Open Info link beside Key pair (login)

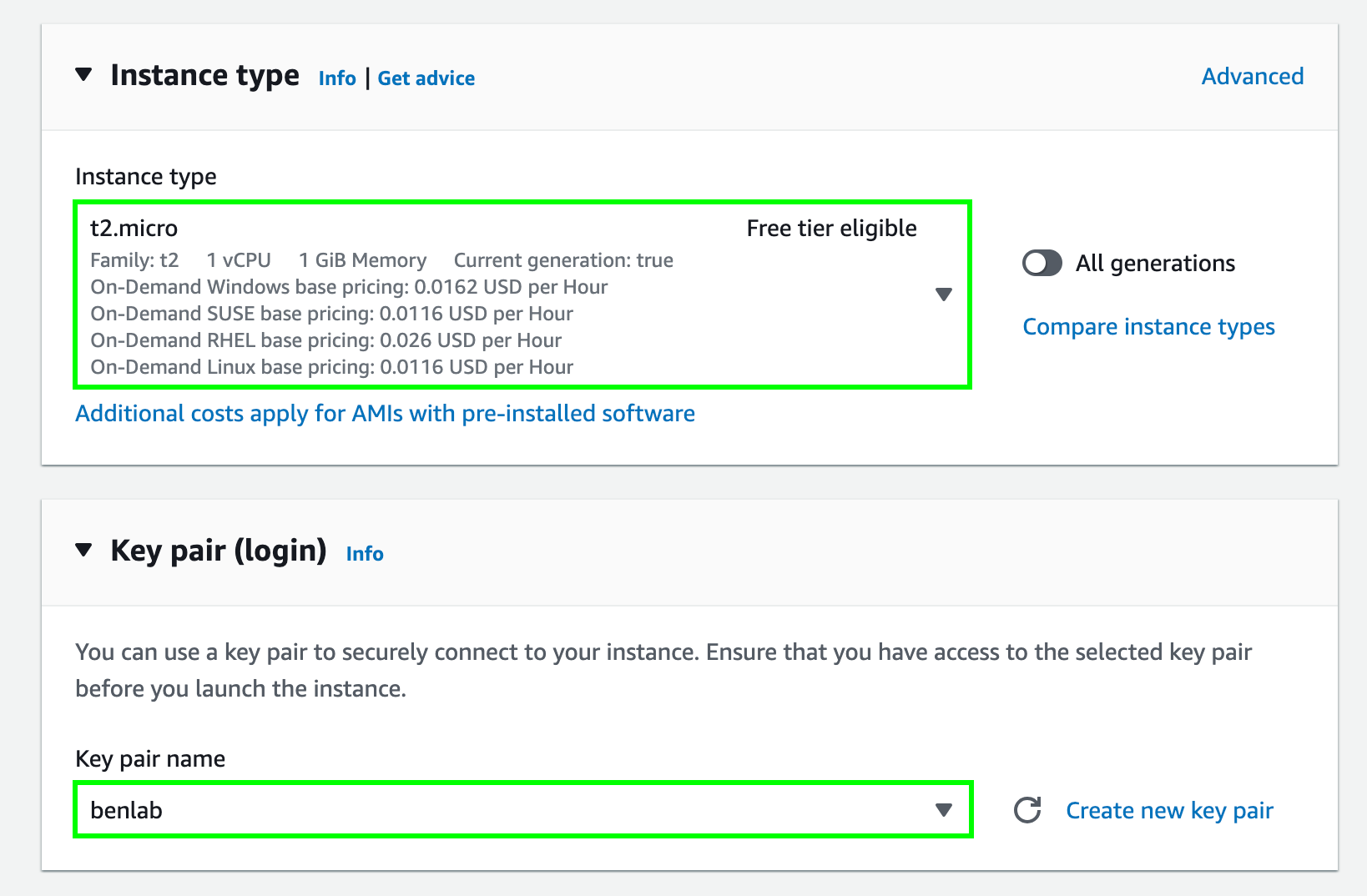click(365, 554)
